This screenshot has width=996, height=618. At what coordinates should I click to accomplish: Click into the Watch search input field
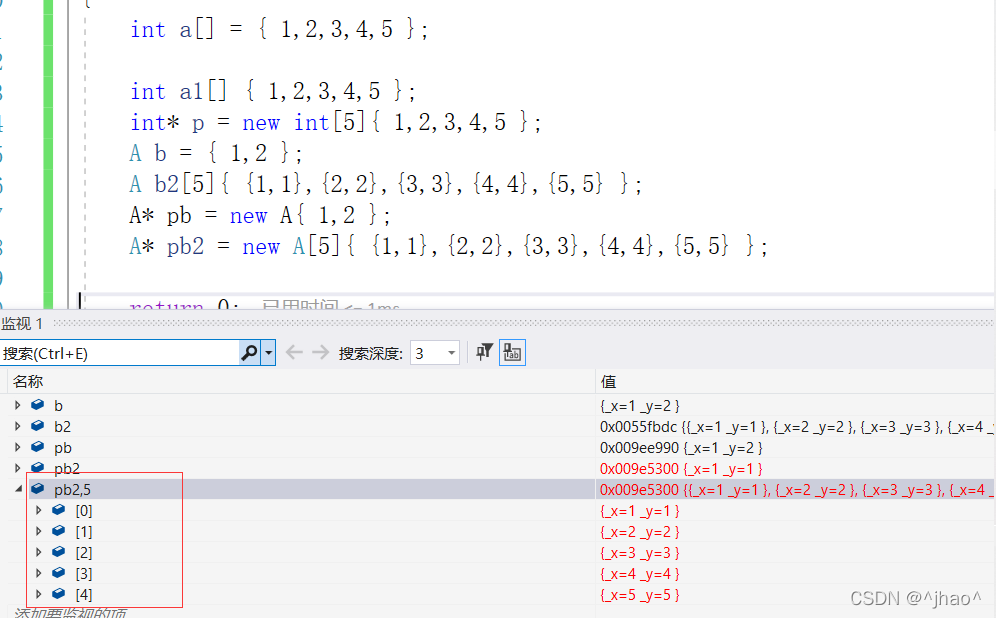click(x=118, y=353)
